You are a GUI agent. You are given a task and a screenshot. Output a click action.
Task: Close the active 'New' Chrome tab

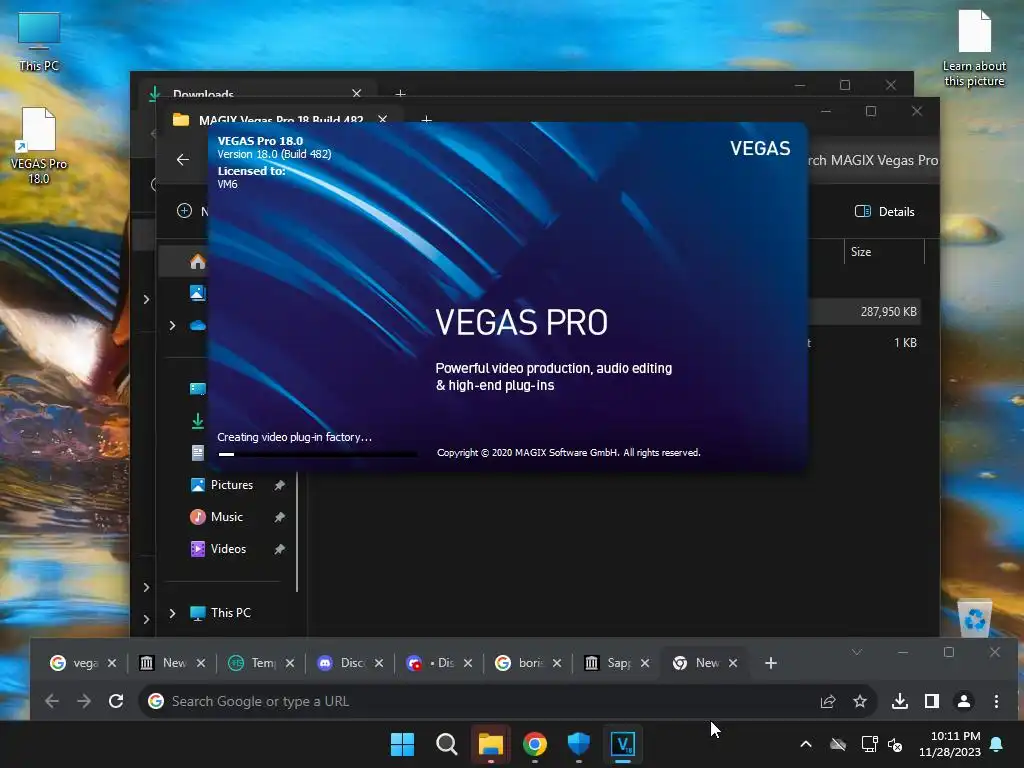(733, 663)
